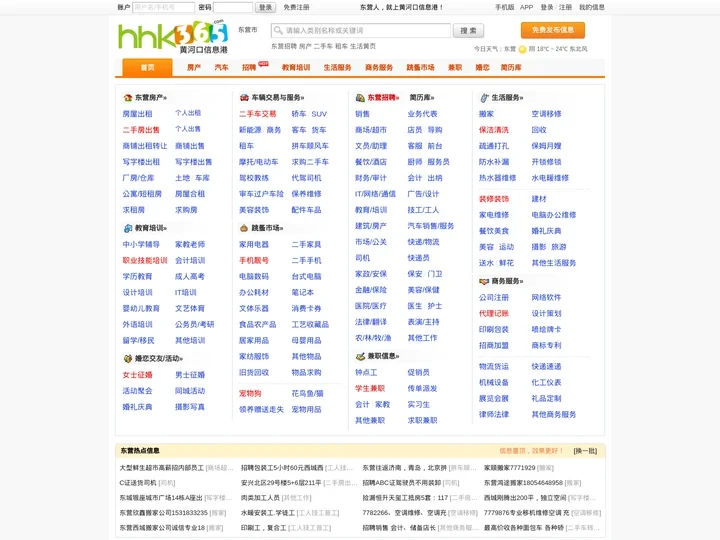Click the icon beside 东营招聘 heading

click(360, 98)
